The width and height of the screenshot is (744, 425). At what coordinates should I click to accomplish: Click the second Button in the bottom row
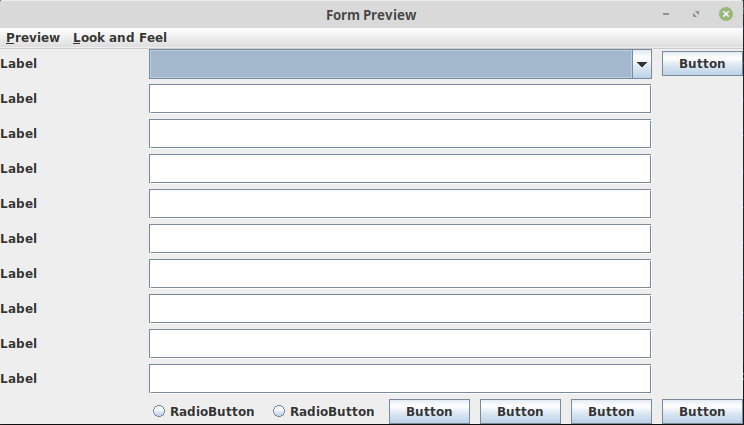tap(520, 411)
